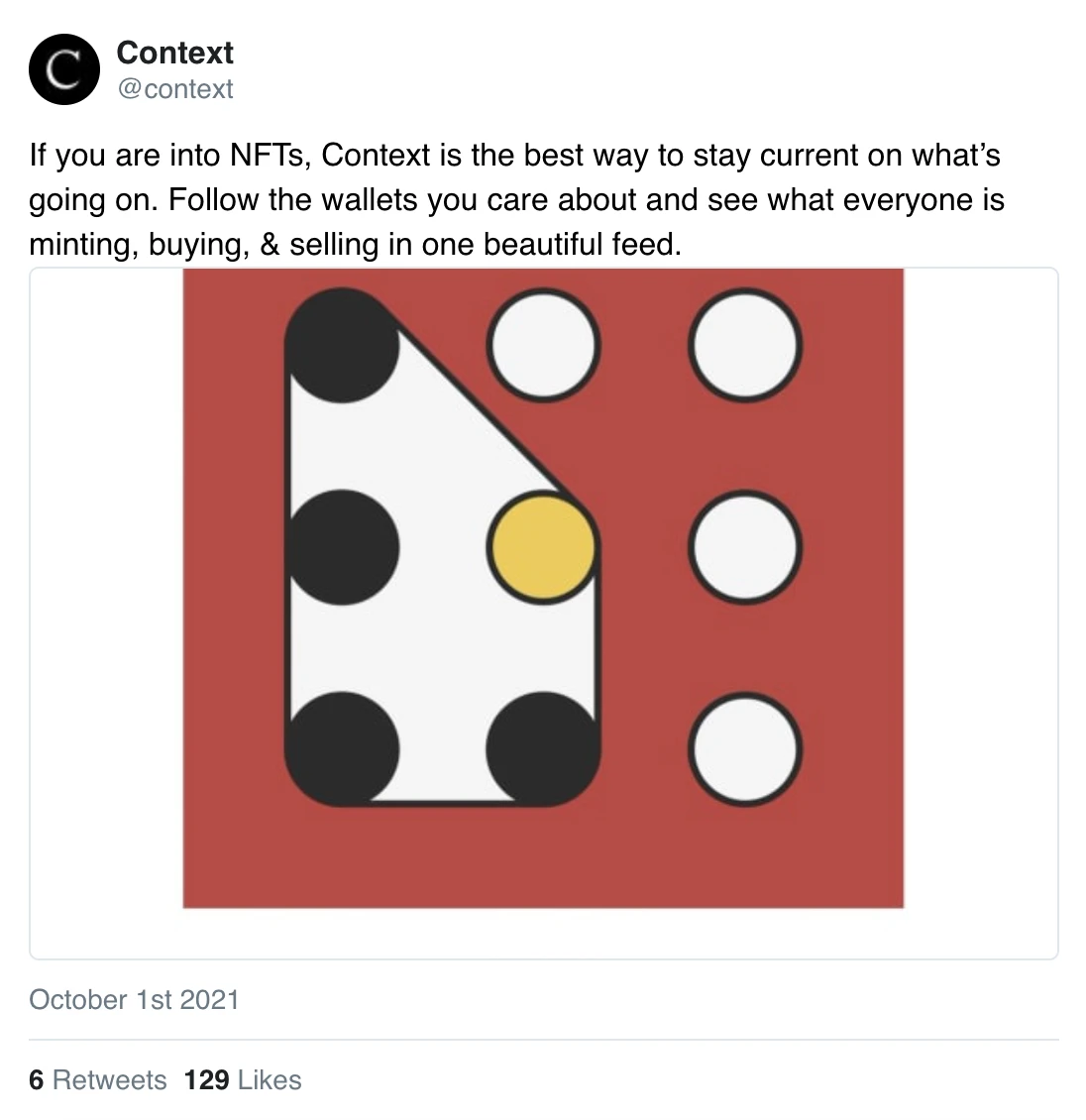Open the October 1st 2021 timestamp
This screenshot has height=1120, width=1086.
134,999
